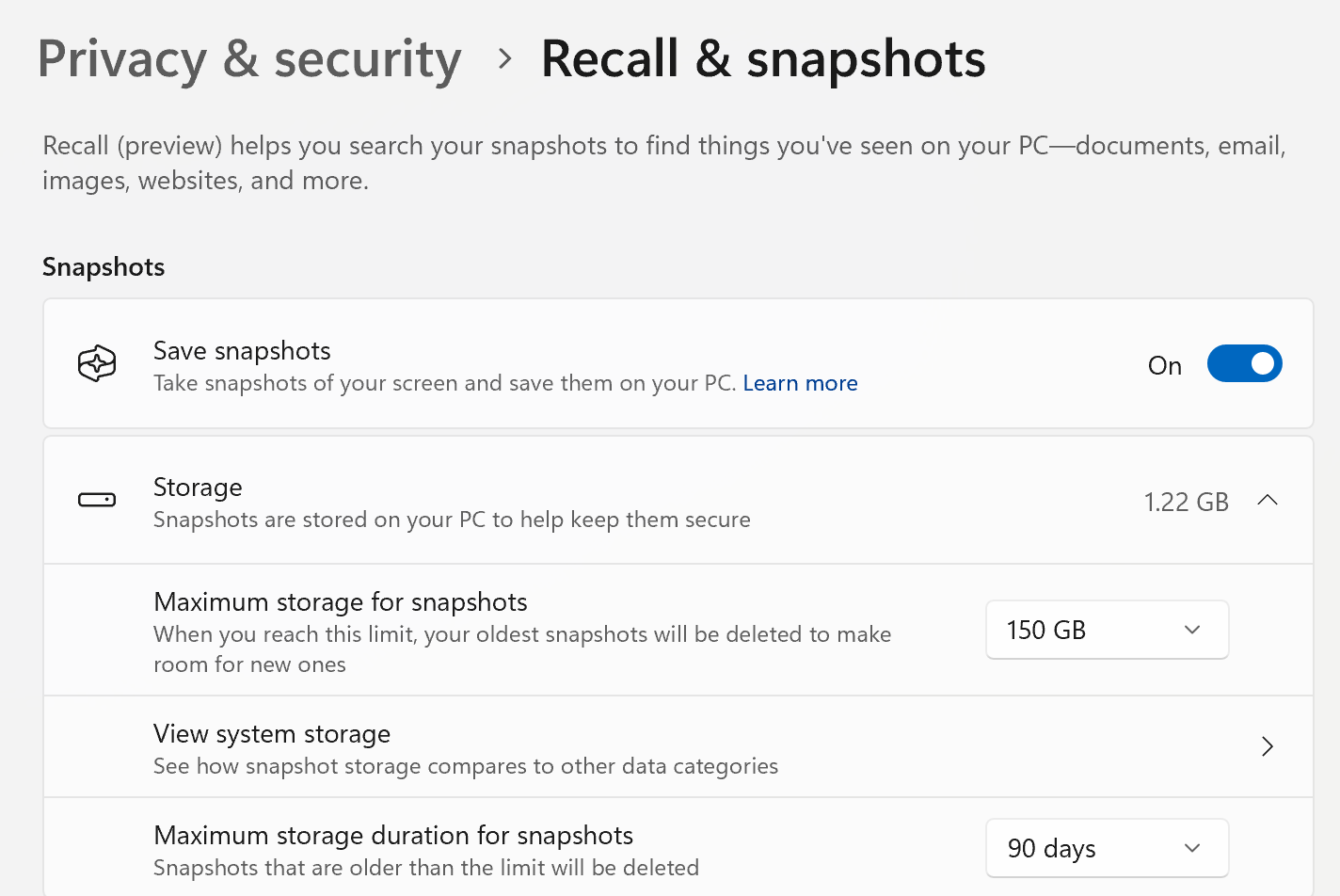Click the Save snapshots feature icon
The width and height of the screenshot is (1340, 896).
coord(95,363)
